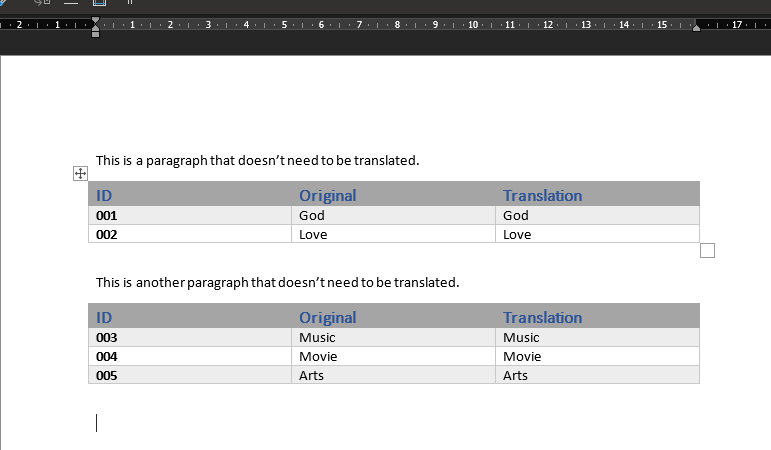Click the Translation header above Music

tap(542, 317)
